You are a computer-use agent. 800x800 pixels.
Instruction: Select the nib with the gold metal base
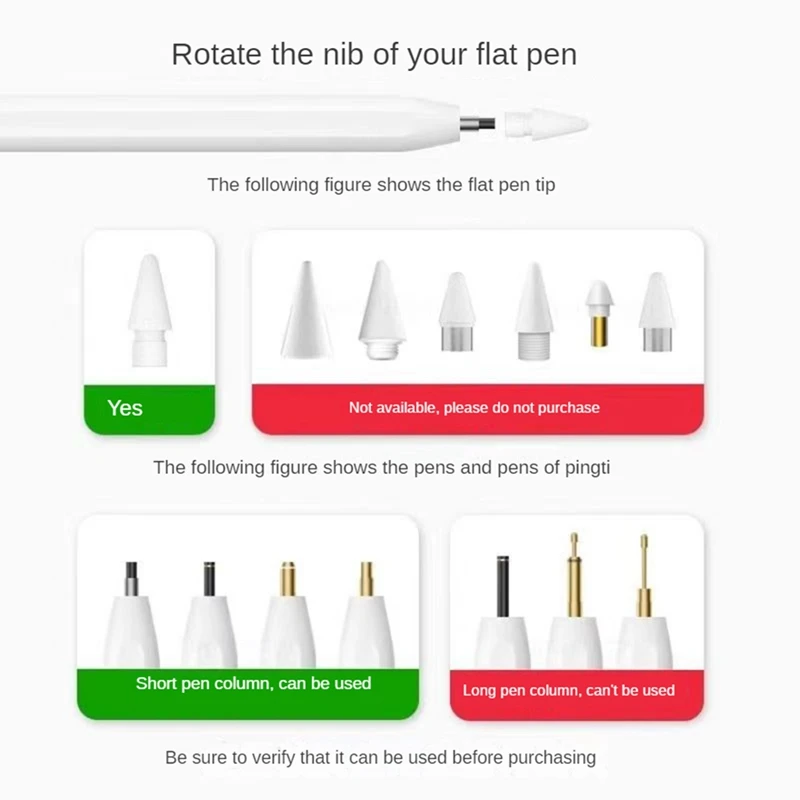tap(599, 314)
